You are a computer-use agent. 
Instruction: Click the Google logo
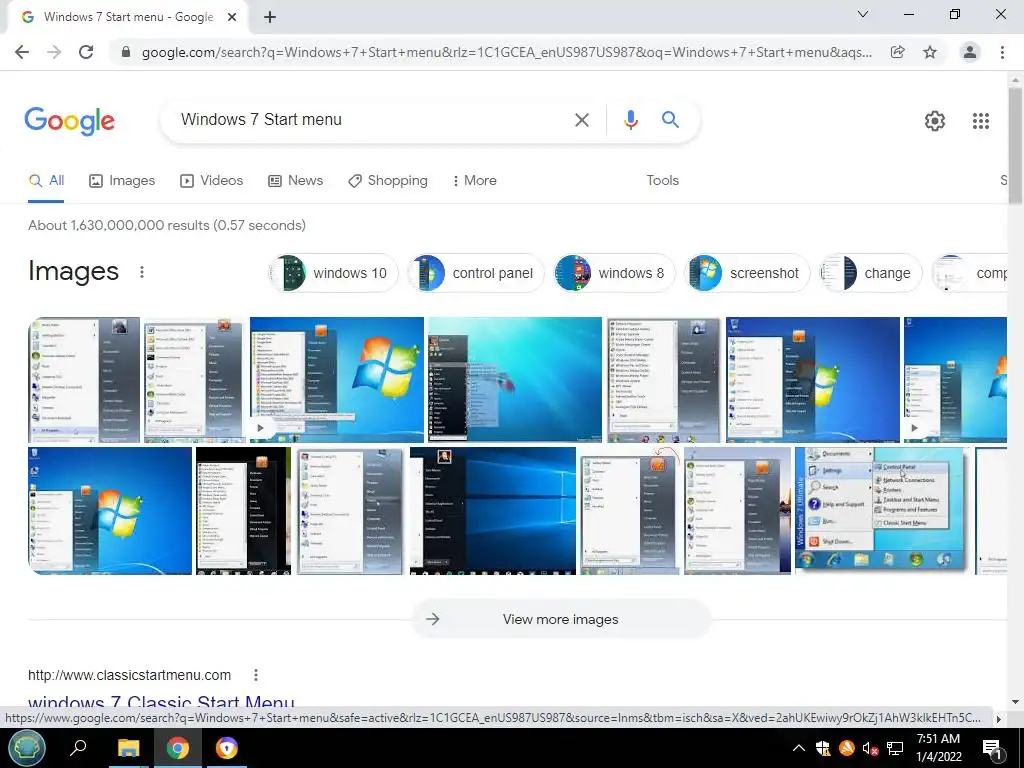[x=70, y=121]
